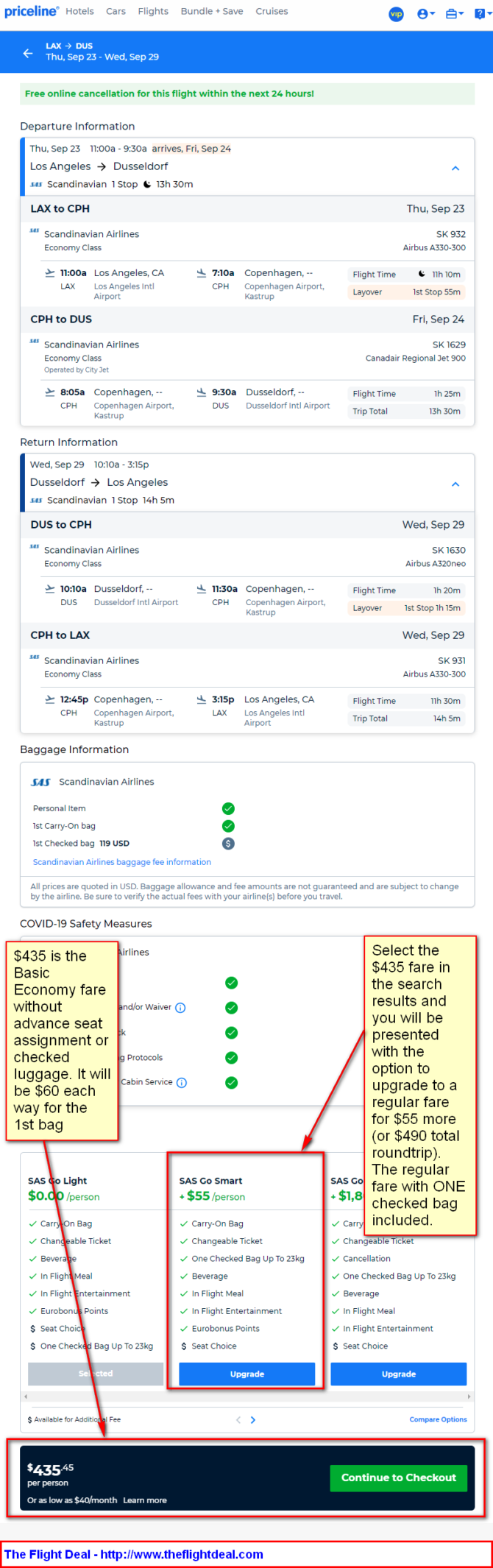Click the priceline logo
The image size is (493, 1568).
coord(31,11)
